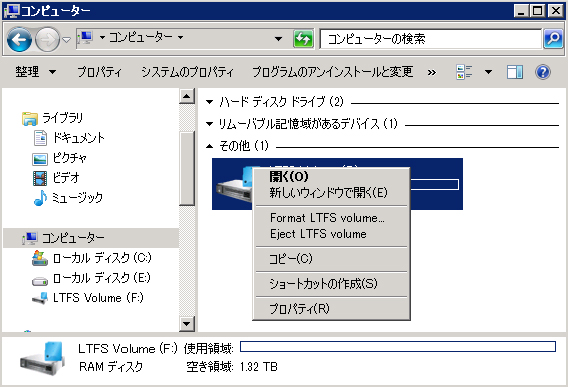
Task: Open the address bar history dropdown
Action: click(278, 38)
